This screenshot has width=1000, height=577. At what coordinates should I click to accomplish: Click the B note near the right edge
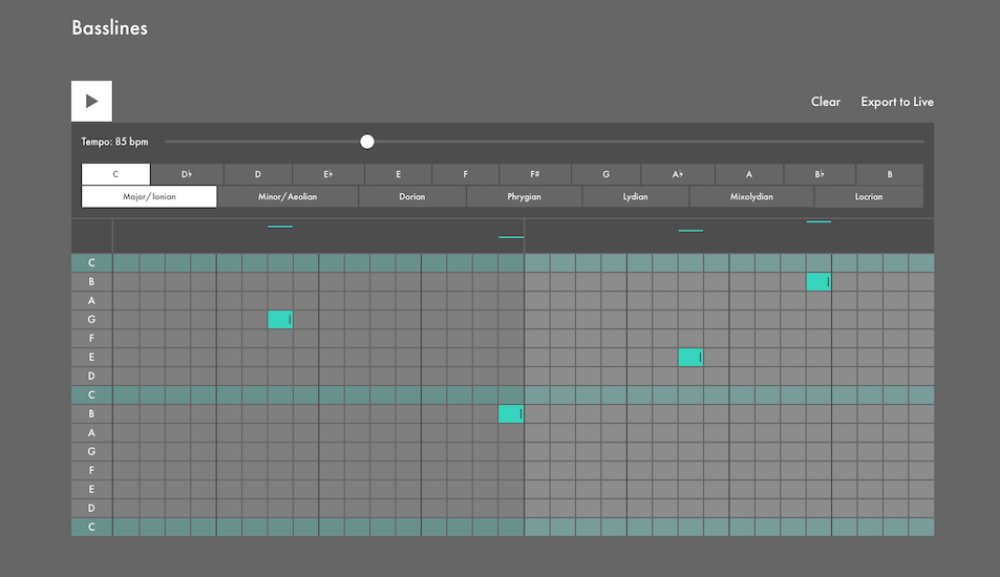click(x=818, y=281)
